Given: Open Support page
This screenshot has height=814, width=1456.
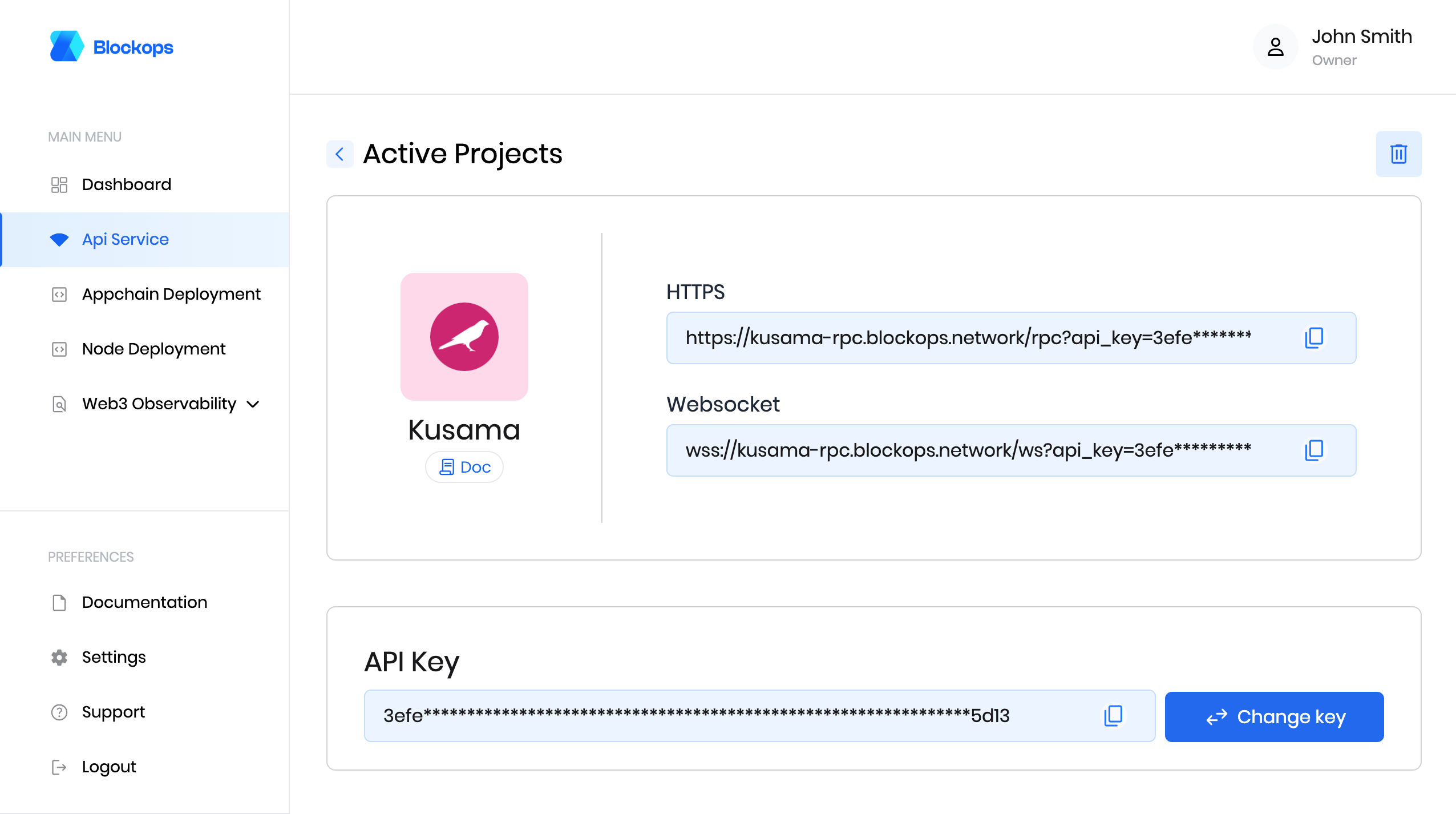Looking at the screenshot, I should click(x=145, y=712).
